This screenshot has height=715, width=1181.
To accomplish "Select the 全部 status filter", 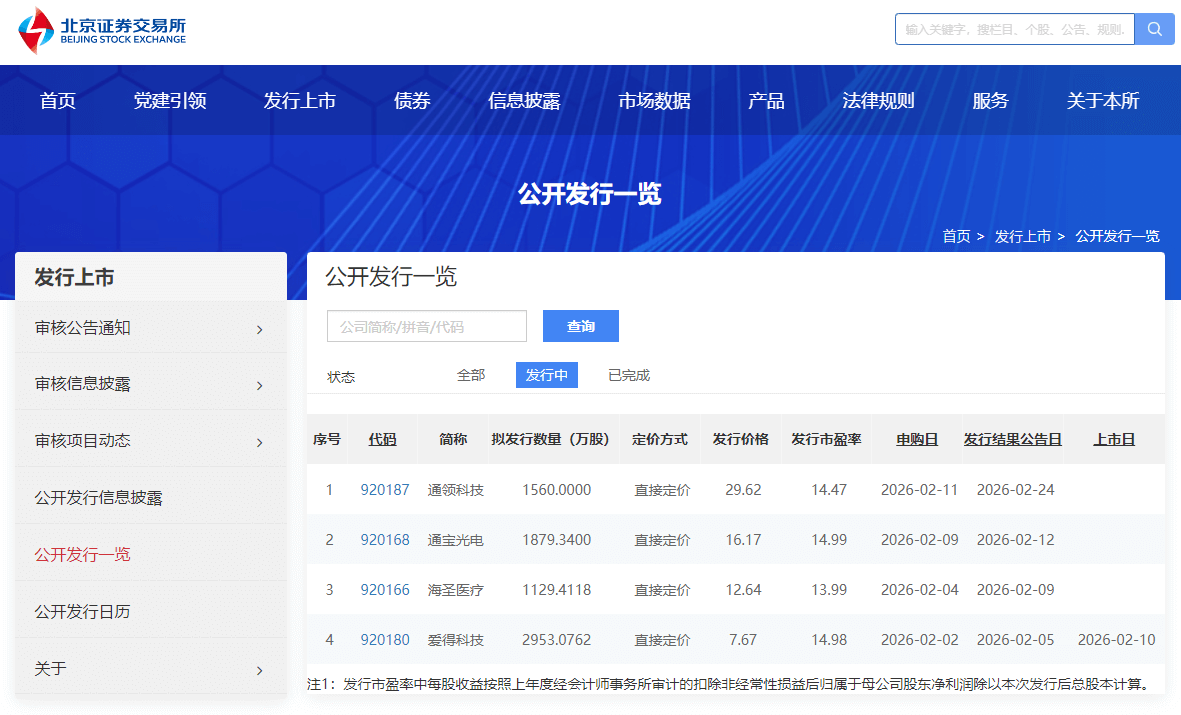I will pos(471,375).
